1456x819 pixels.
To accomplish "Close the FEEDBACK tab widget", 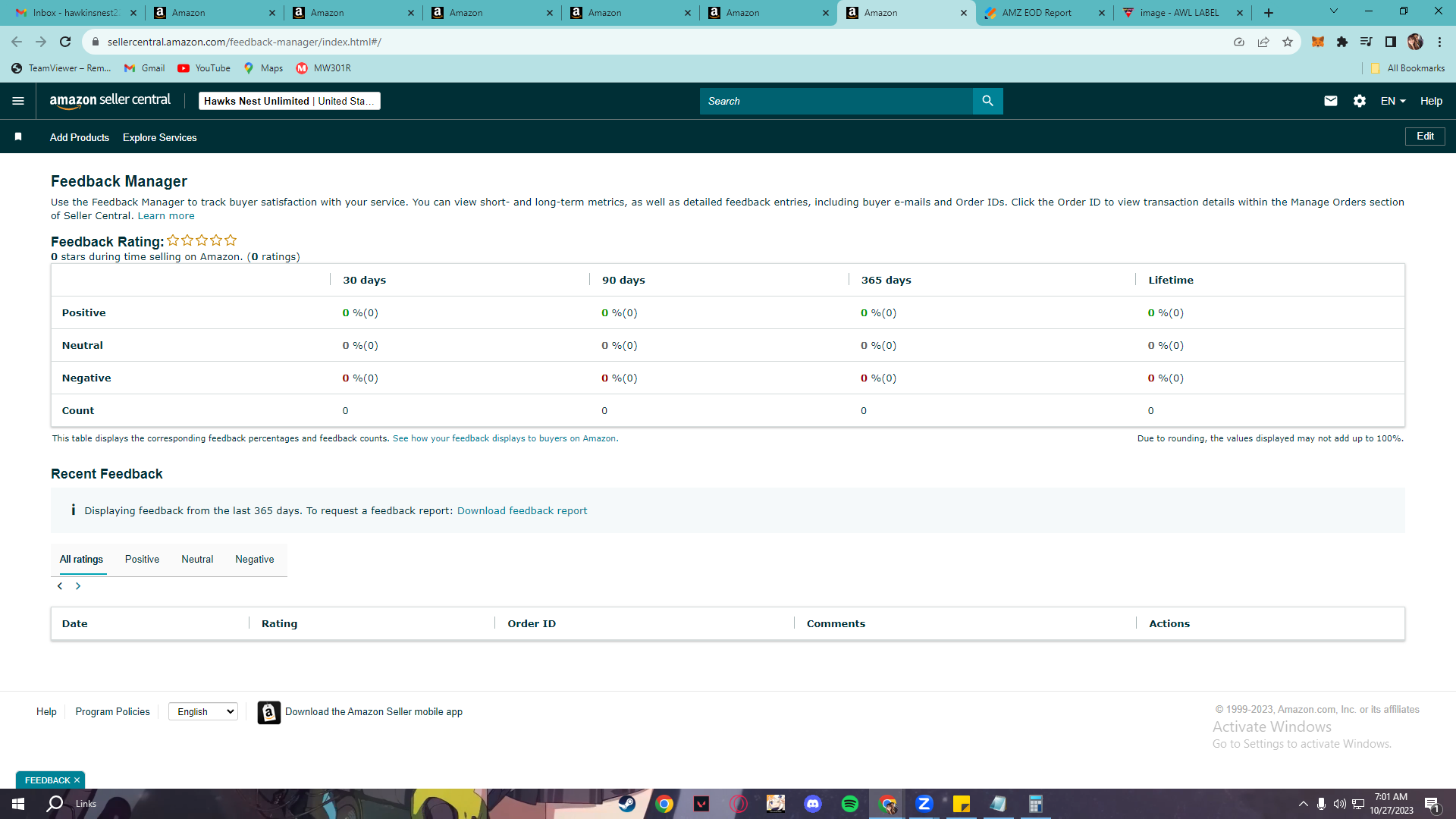I will 77,780.
